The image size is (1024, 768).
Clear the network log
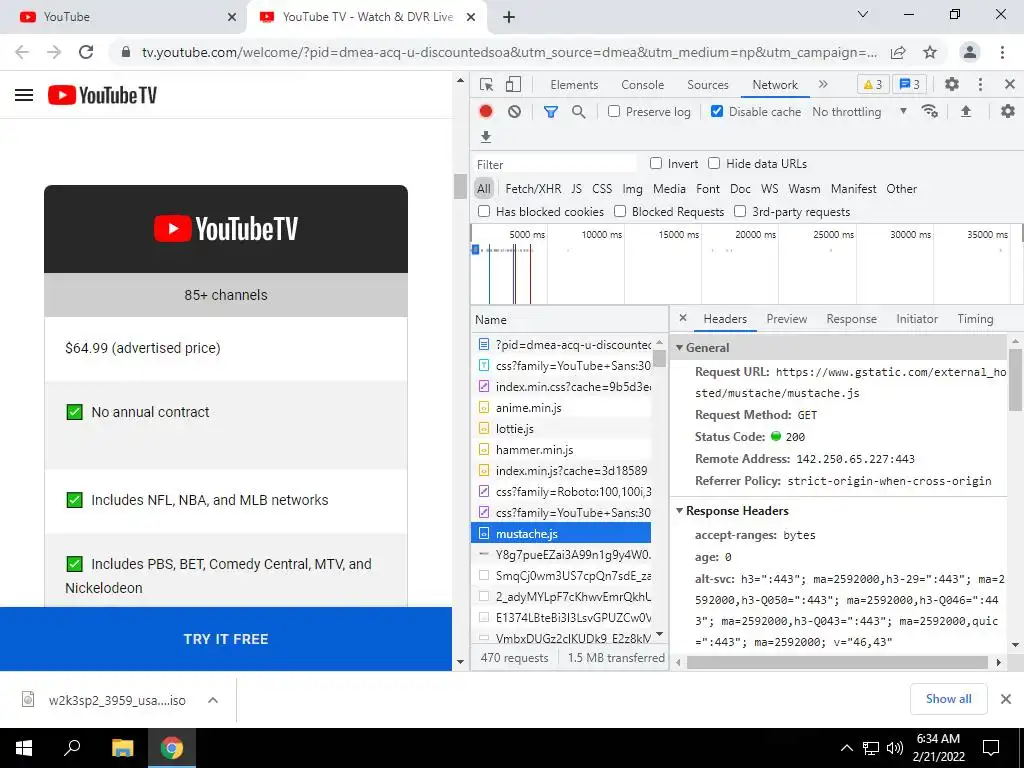point(515,112)
